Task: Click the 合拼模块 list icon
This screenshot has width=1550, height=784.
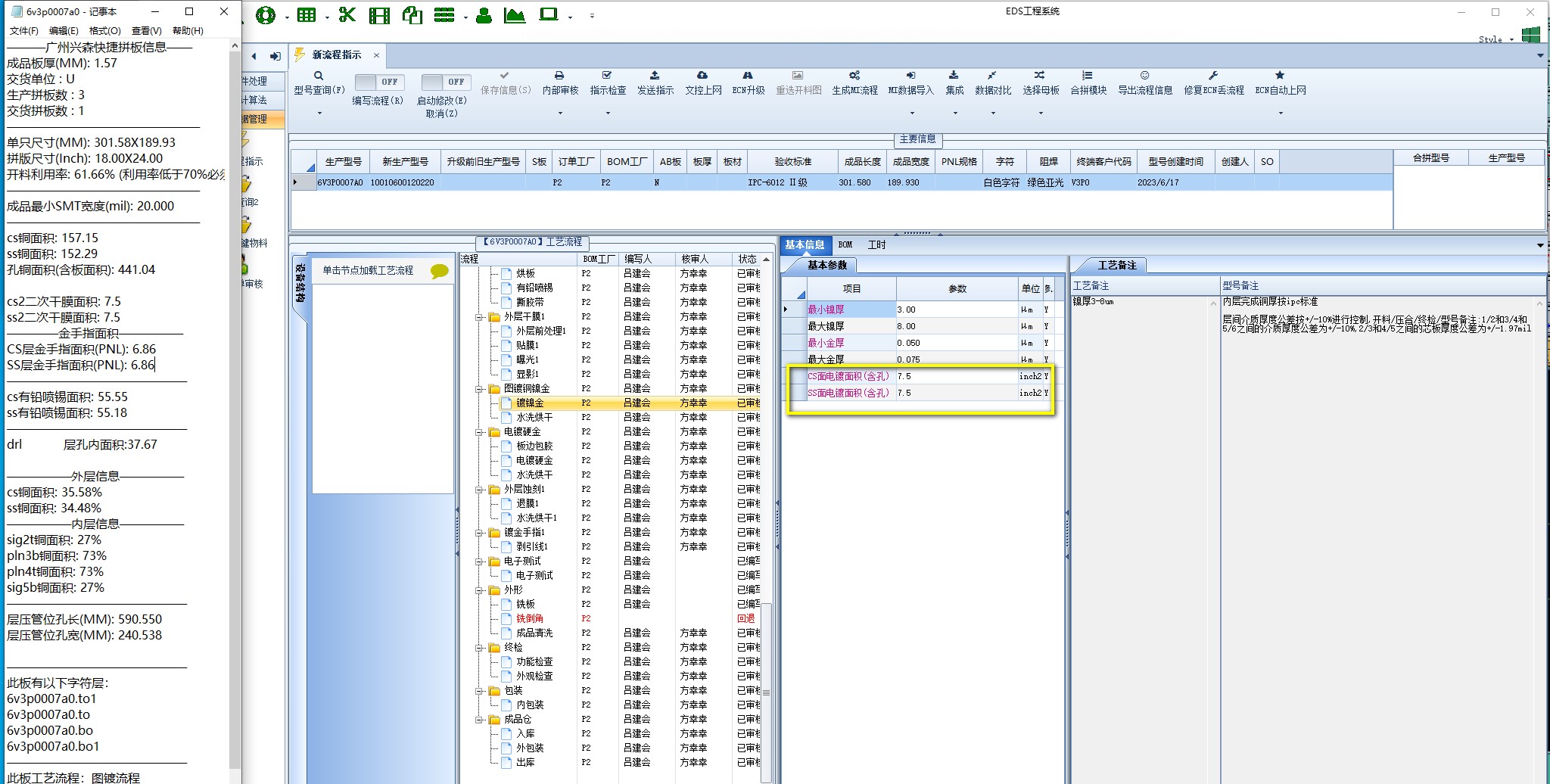Action: (x=1088, y=76)
